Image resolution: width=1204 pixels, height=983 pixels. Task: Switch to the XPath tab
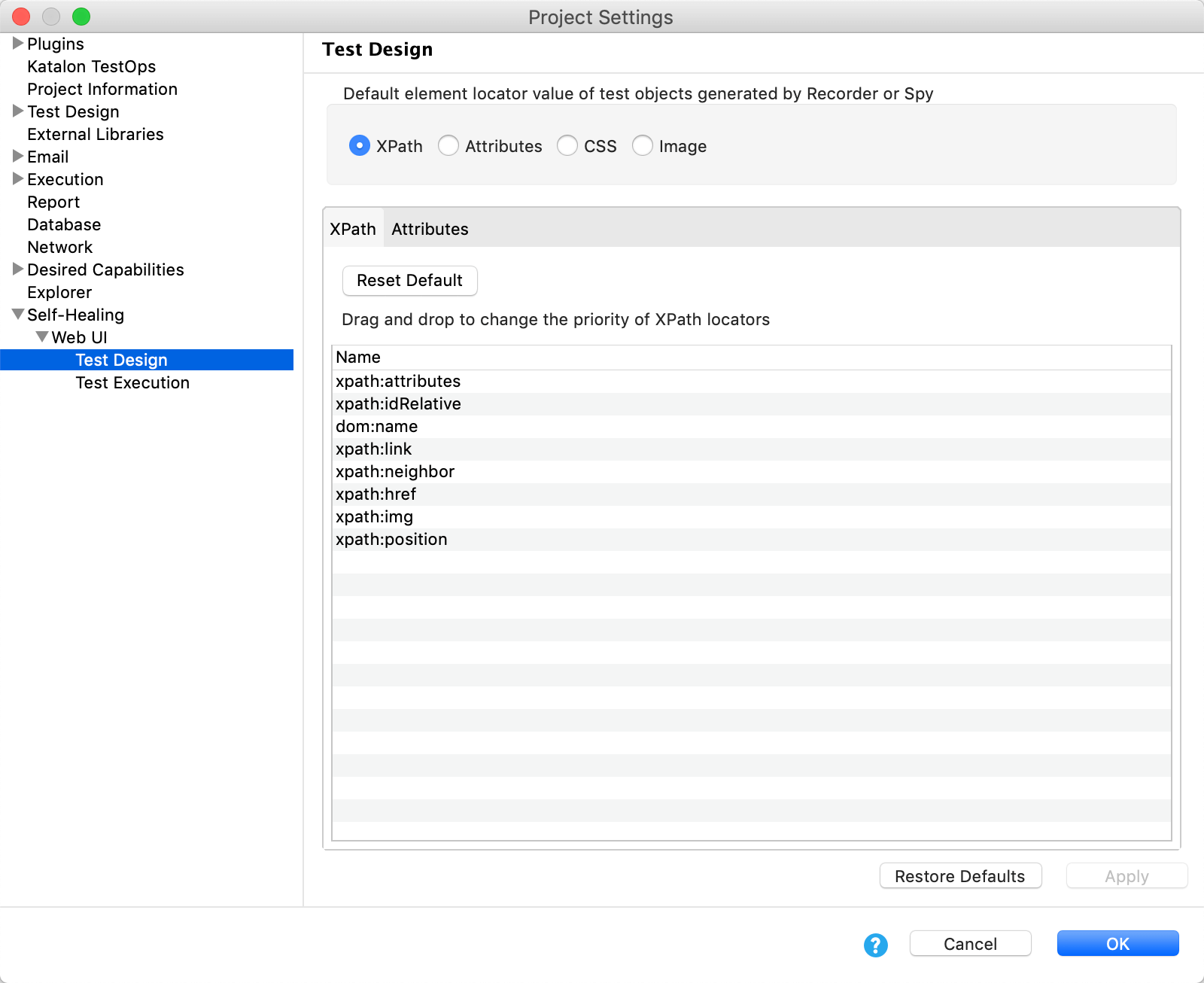coord(352,229)
